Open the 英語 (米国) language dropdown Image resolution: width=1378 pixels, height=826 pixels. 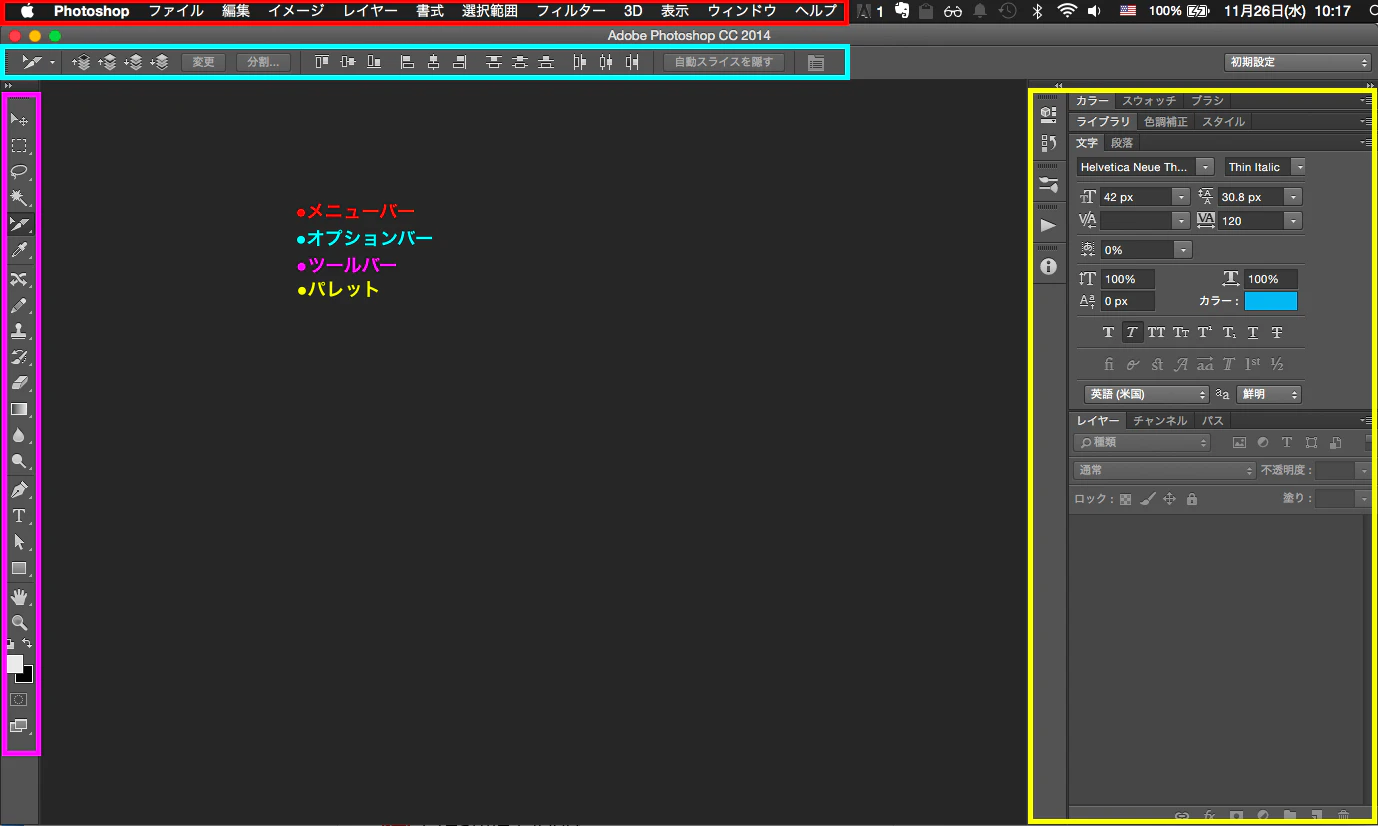tap(1147, 394)
